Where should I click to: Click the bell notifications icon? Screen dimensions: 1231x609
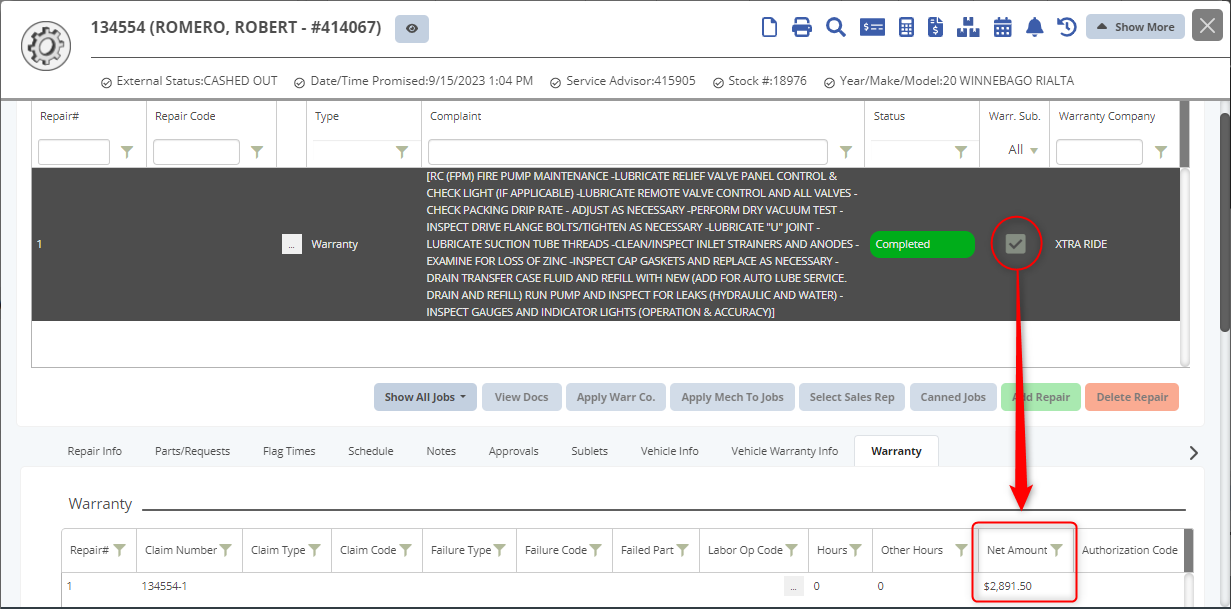pos(1035,27)
